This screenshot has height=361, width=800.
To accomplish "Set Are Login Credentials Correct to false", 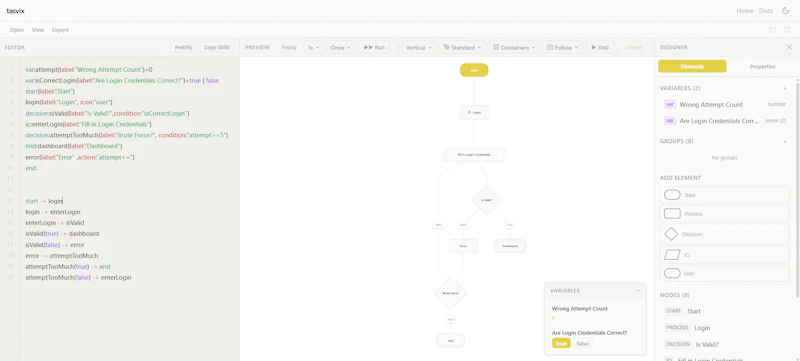I will point(582,344).
